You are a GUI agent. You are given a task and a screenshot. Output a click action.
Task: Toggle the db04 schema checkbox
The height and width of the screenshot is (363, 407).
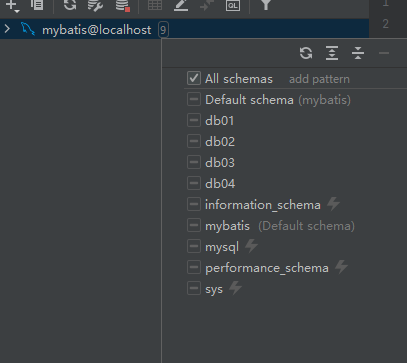click(194, 183)
